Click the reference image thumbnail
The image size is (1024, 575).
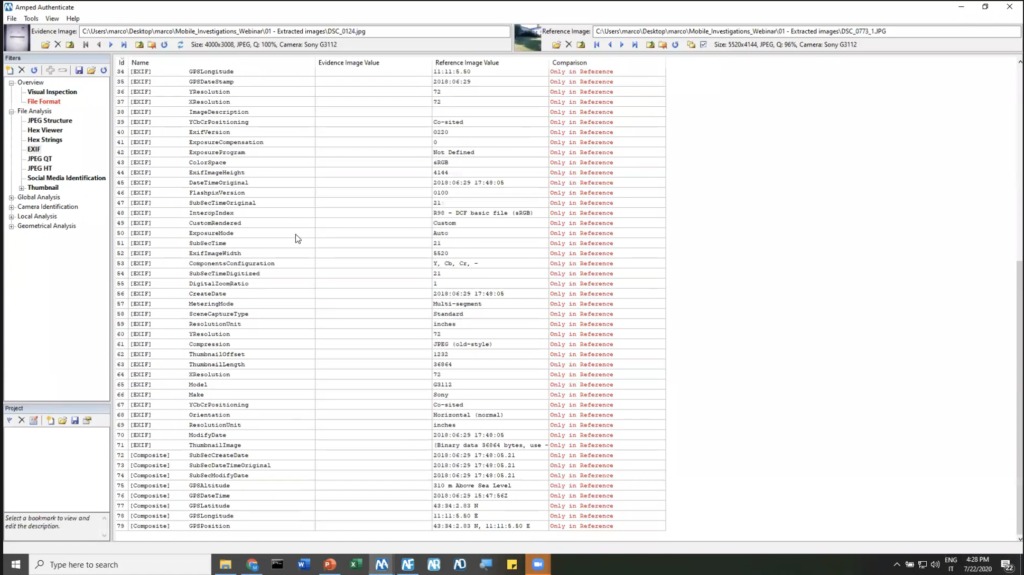(528, 38)
